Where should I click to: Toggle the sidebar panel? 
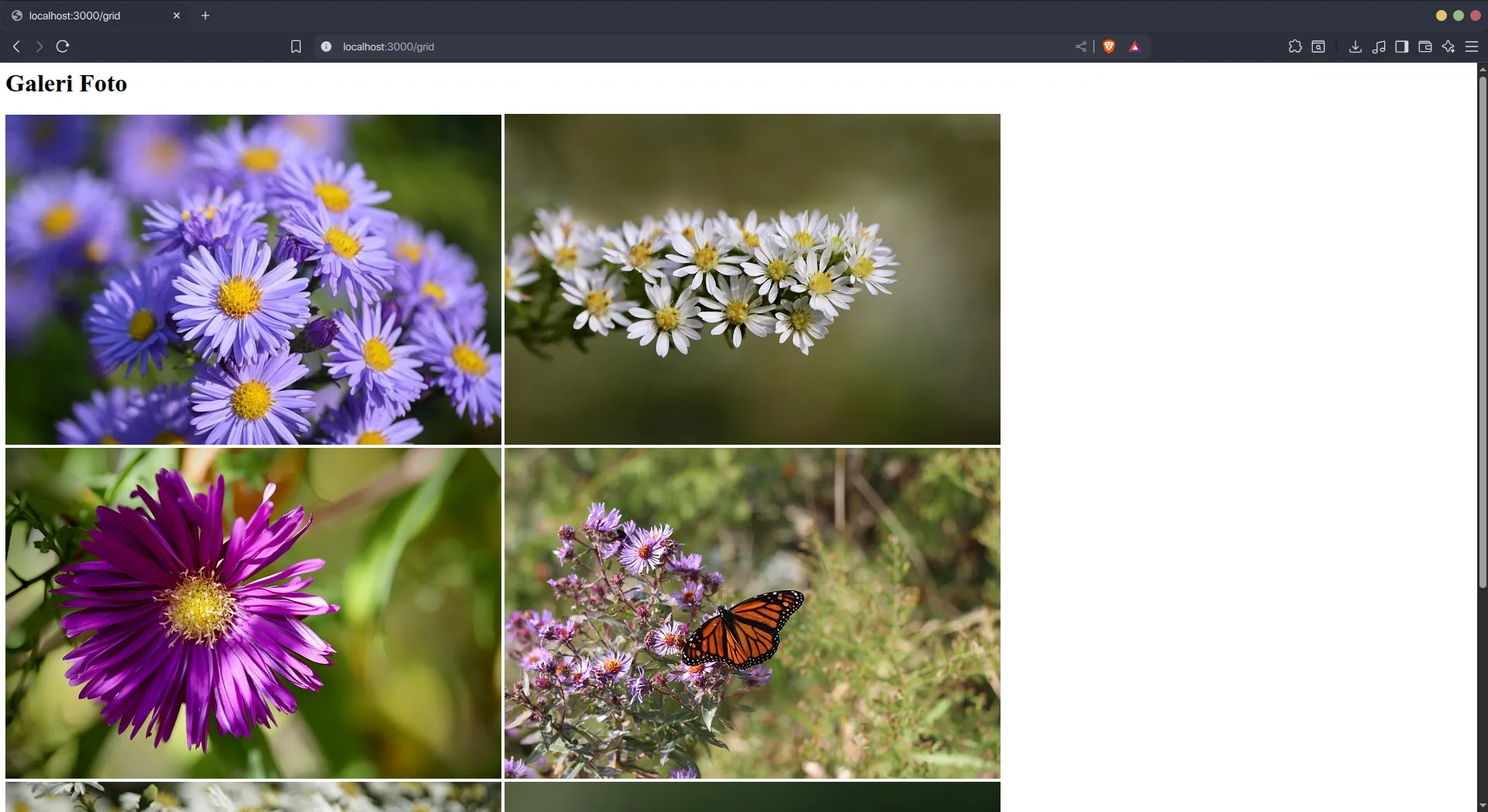[1401, 46]
